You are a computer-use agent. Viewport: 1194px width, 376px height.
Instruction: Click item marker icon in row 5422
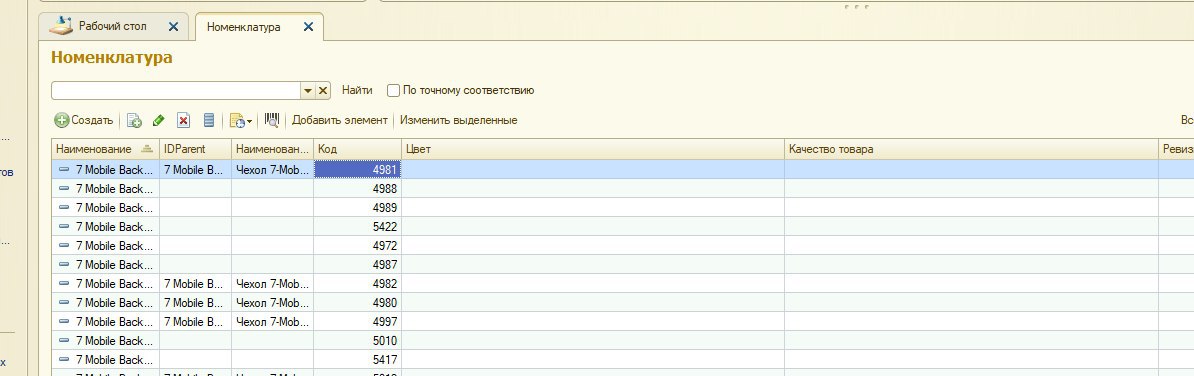pos(64,227)
